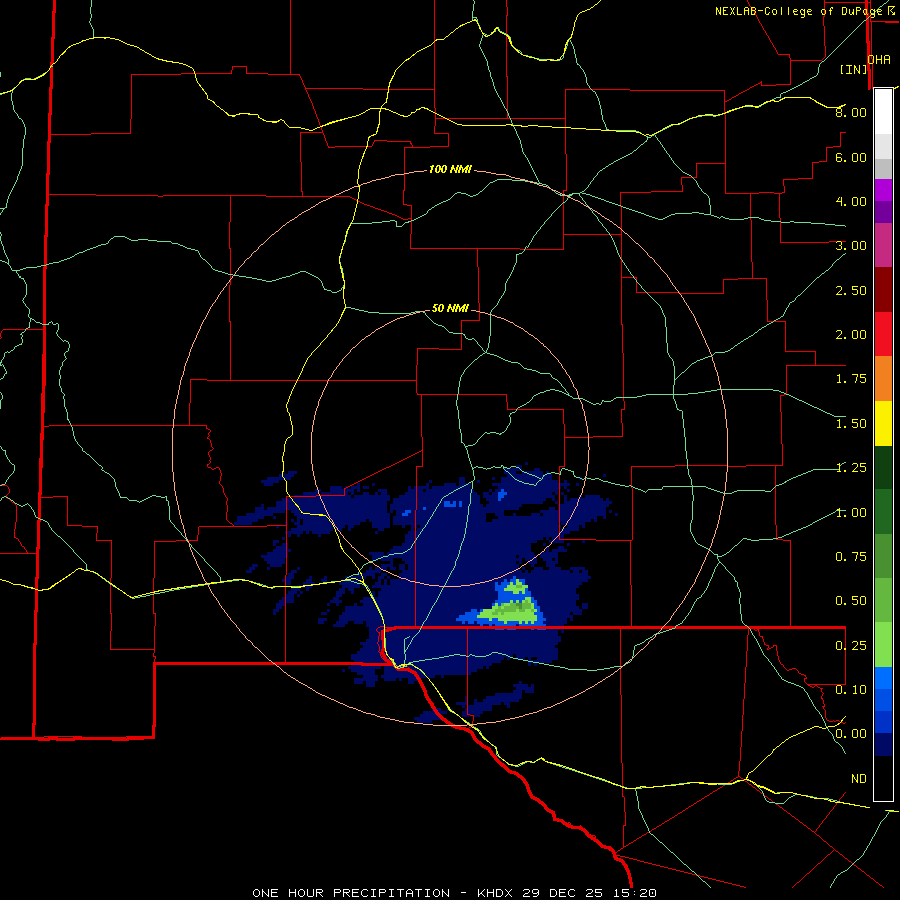Click the 1.75 legend value
Viewport: 900px width, 900px height.
click(851, 379)
